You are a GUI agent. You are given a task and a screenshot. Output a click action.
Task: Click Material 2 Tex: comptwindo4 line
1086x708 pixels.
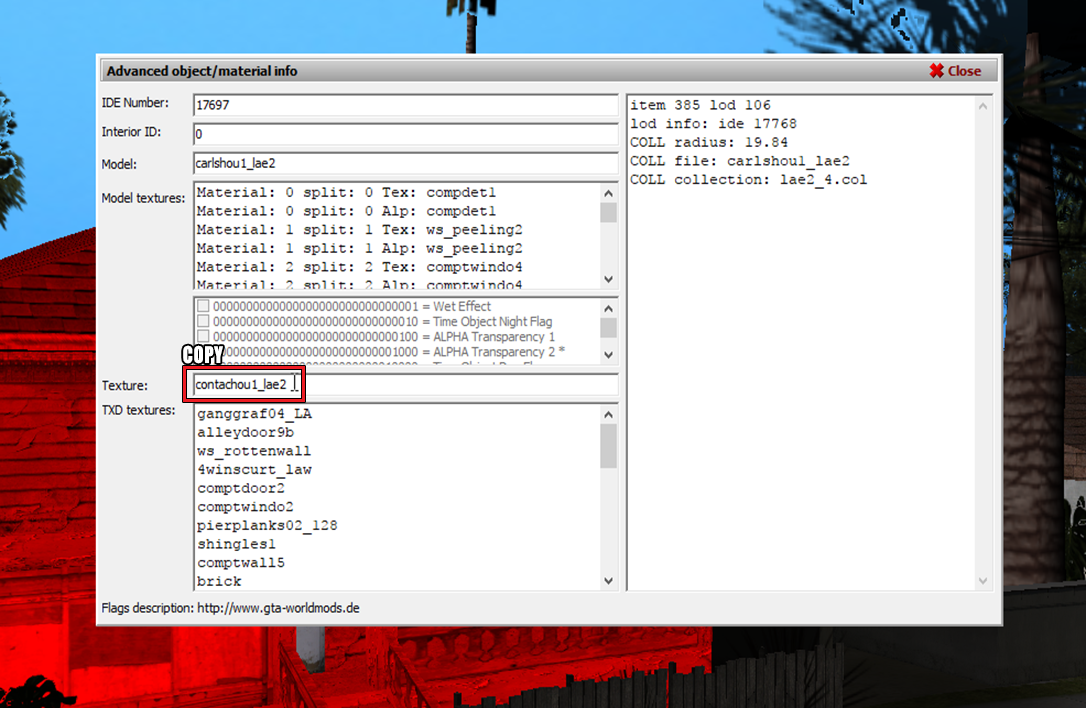[359, 267]
